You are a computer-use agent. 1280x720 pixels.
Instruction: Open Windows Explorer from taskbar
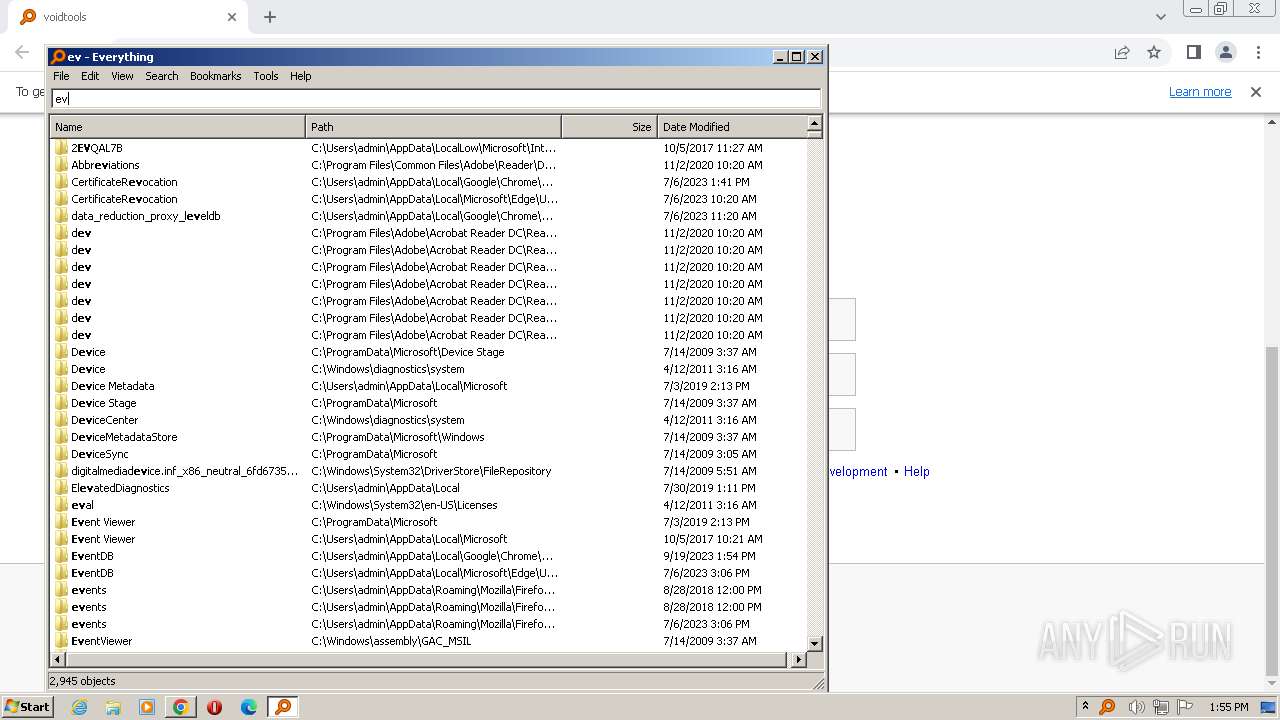click(x=113, y=707)
